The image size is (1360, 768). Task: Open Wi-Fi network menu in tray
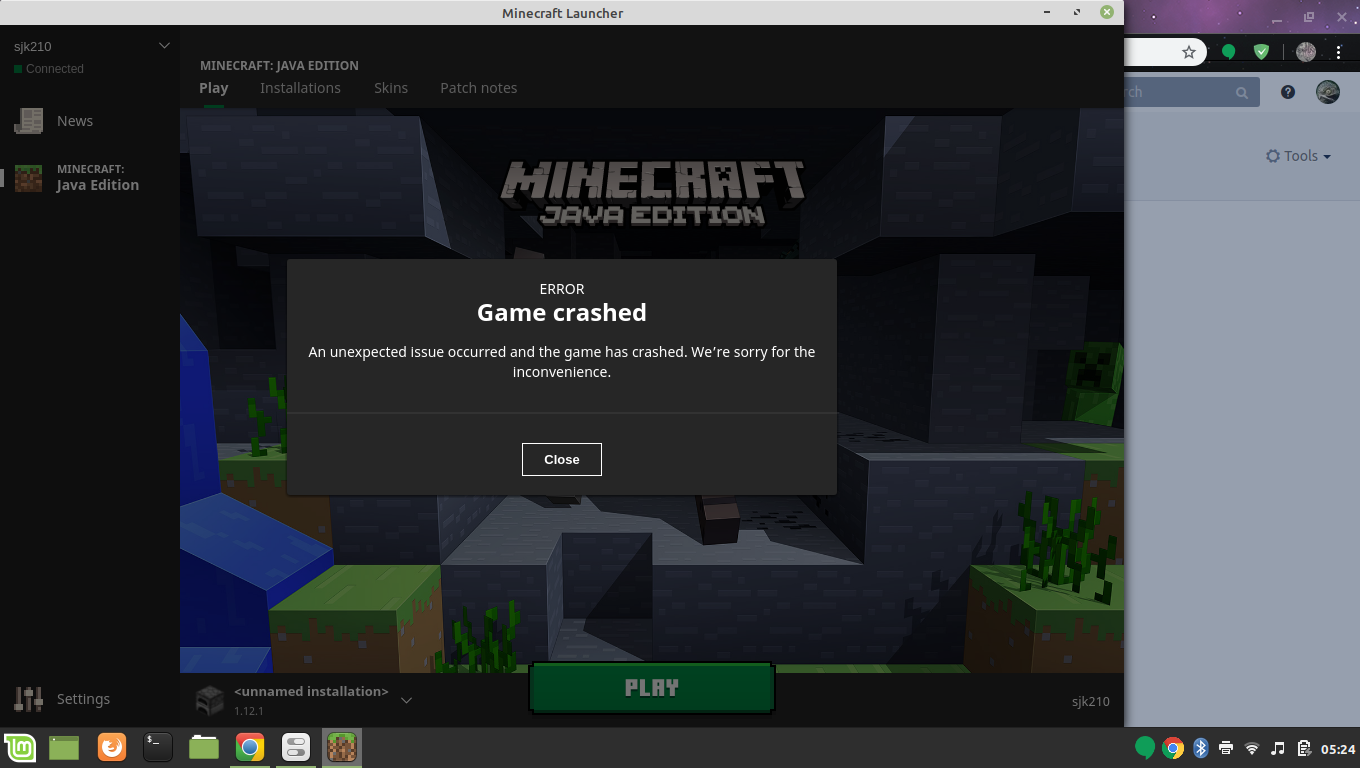point(1252,748)
